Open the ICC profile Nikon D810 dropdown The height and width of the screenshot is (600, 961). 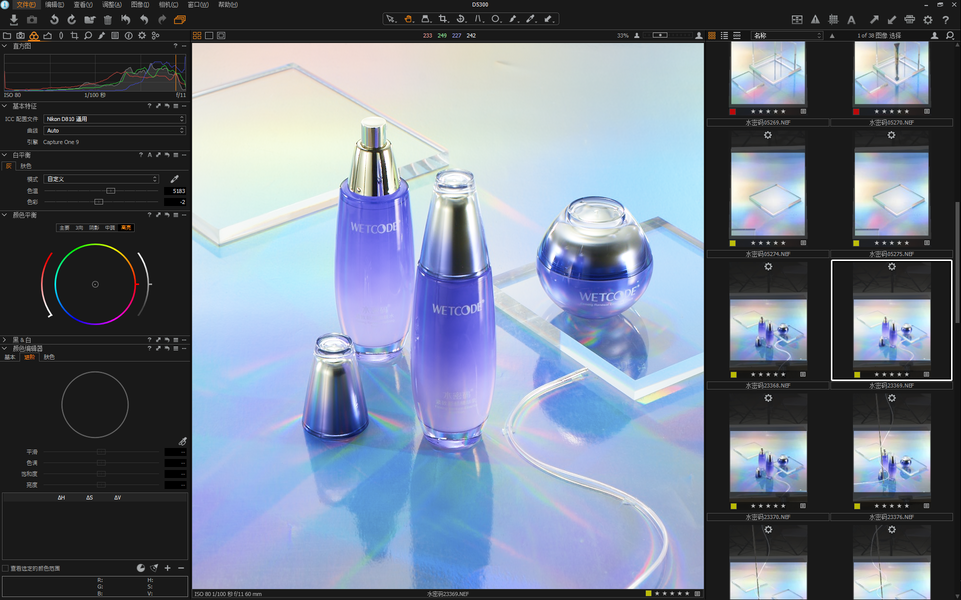pyautogui.click(x=114, y=119)
